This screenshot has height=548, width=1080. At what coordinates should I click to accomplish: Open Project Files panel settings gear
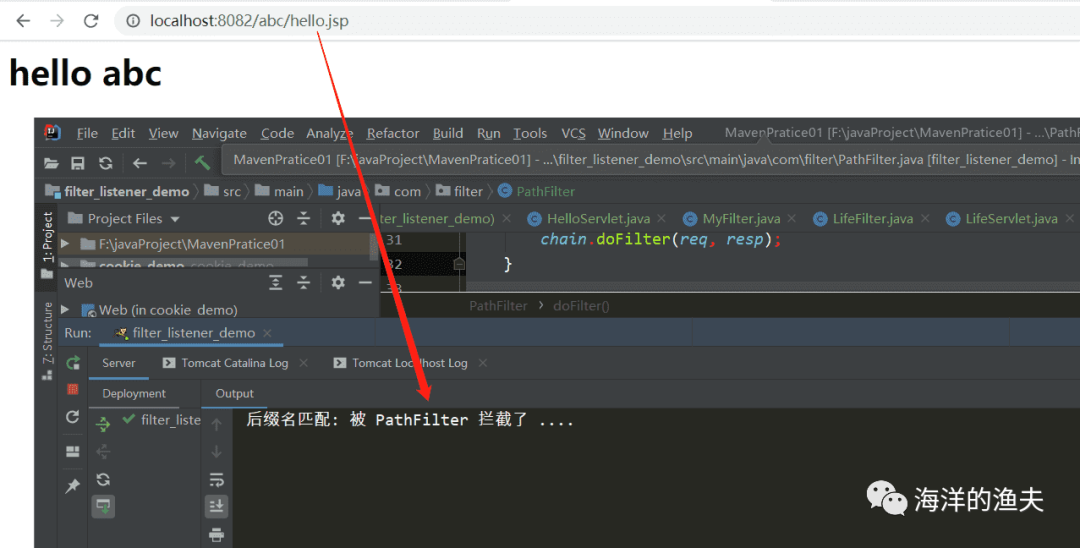(338, 219)
